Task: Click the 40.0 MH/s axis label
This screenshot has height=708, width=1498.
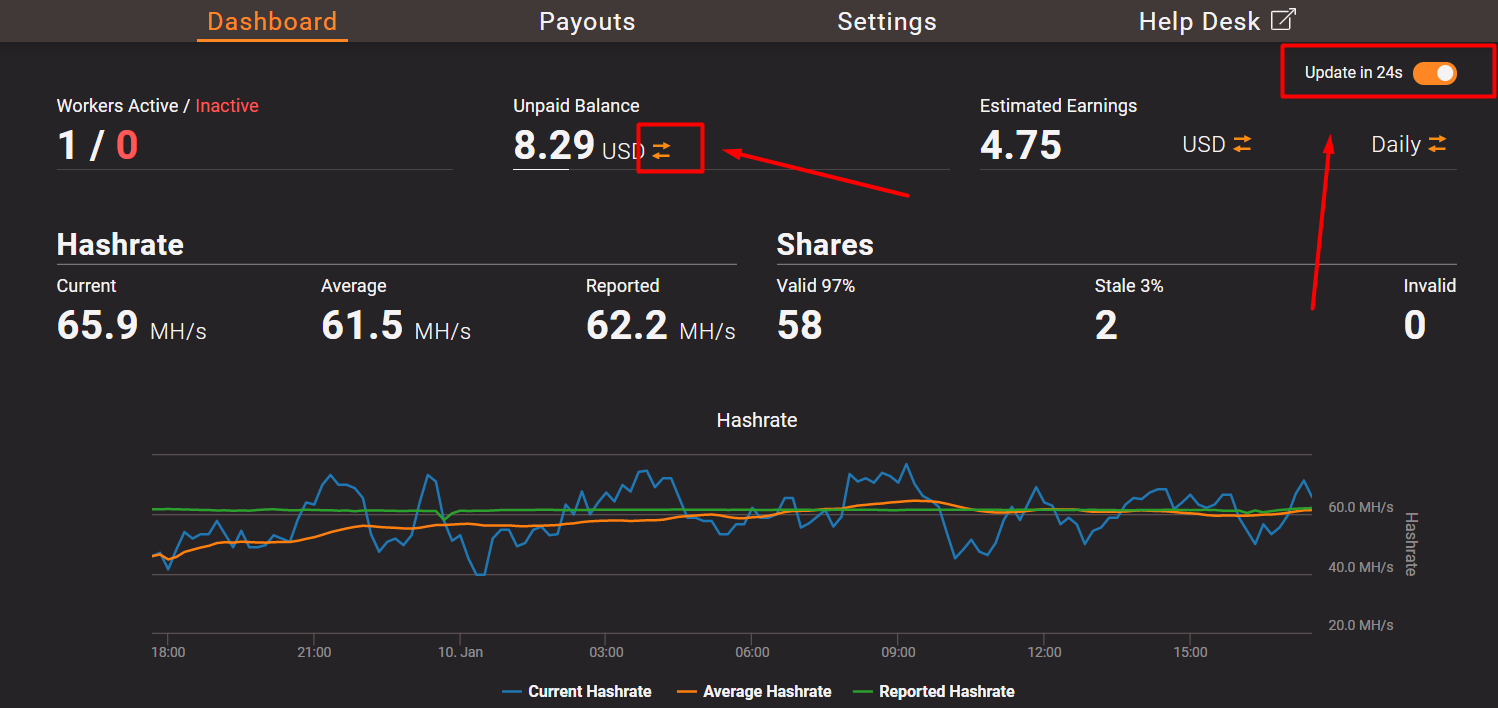Action: 1361,567
